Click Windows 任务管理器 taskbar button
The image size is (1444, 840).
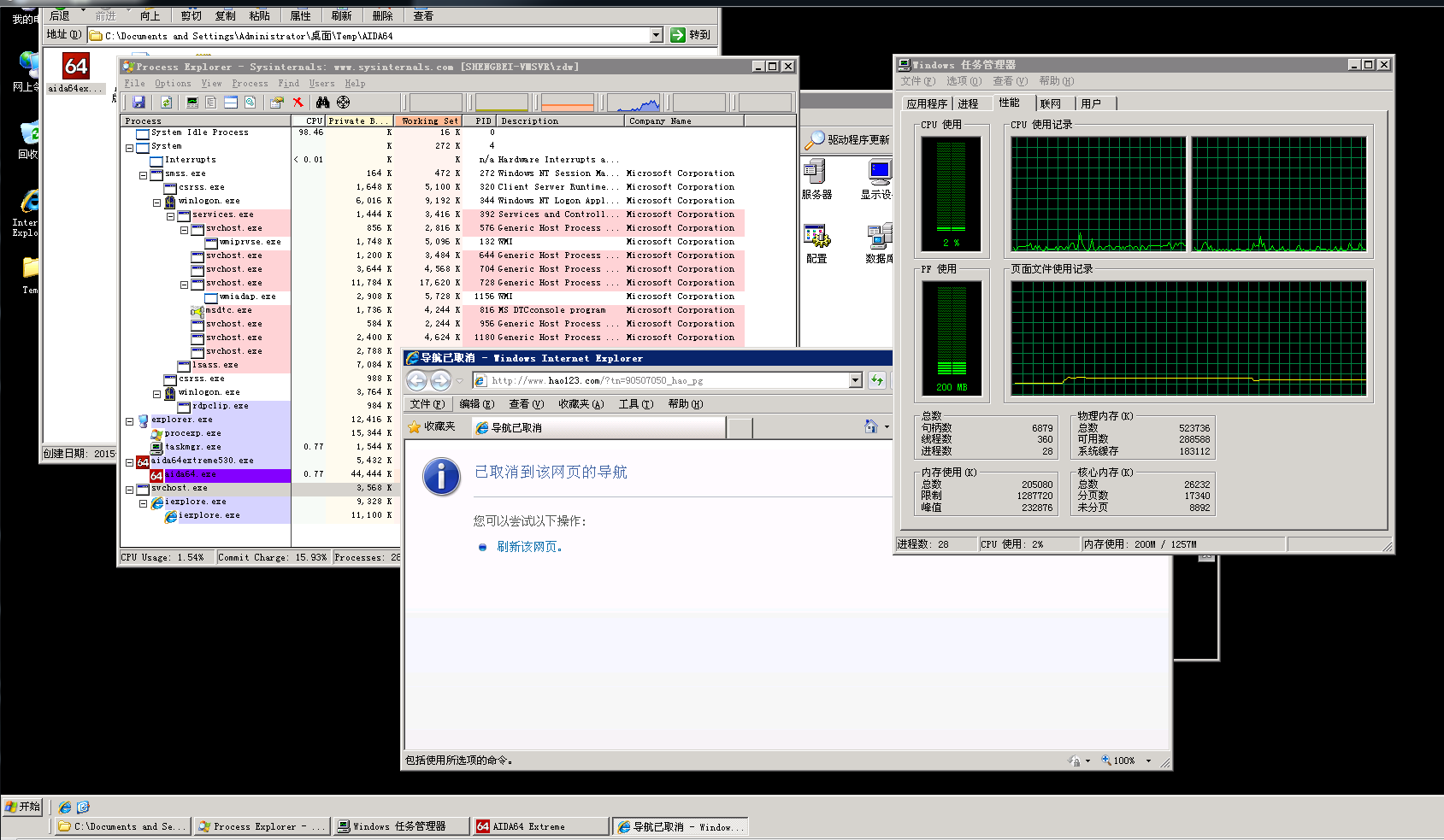[401, 826]
